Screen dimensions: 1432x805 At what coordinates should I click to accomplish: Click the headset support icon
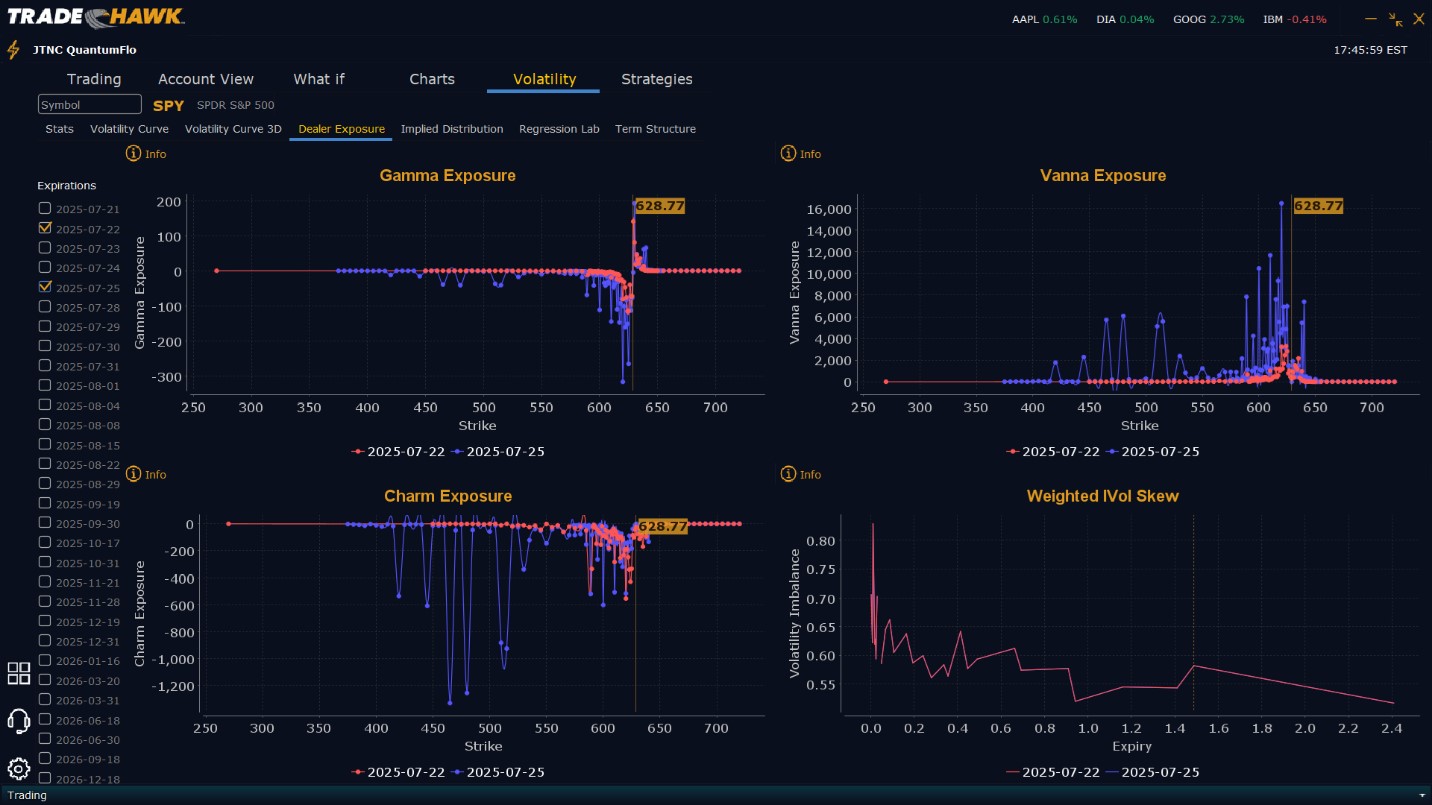point(18,721)
